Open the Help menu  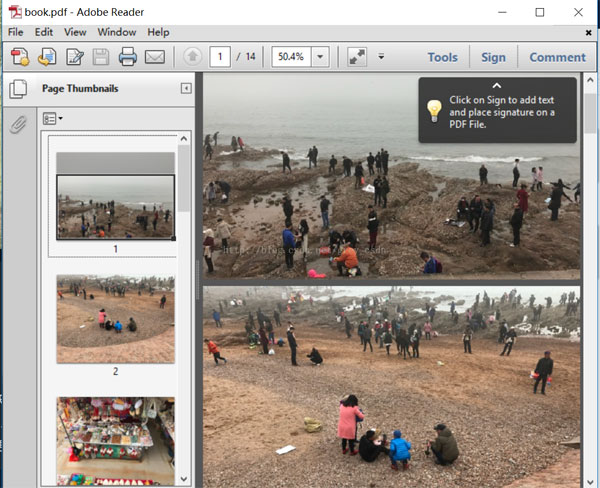point(158,32)
